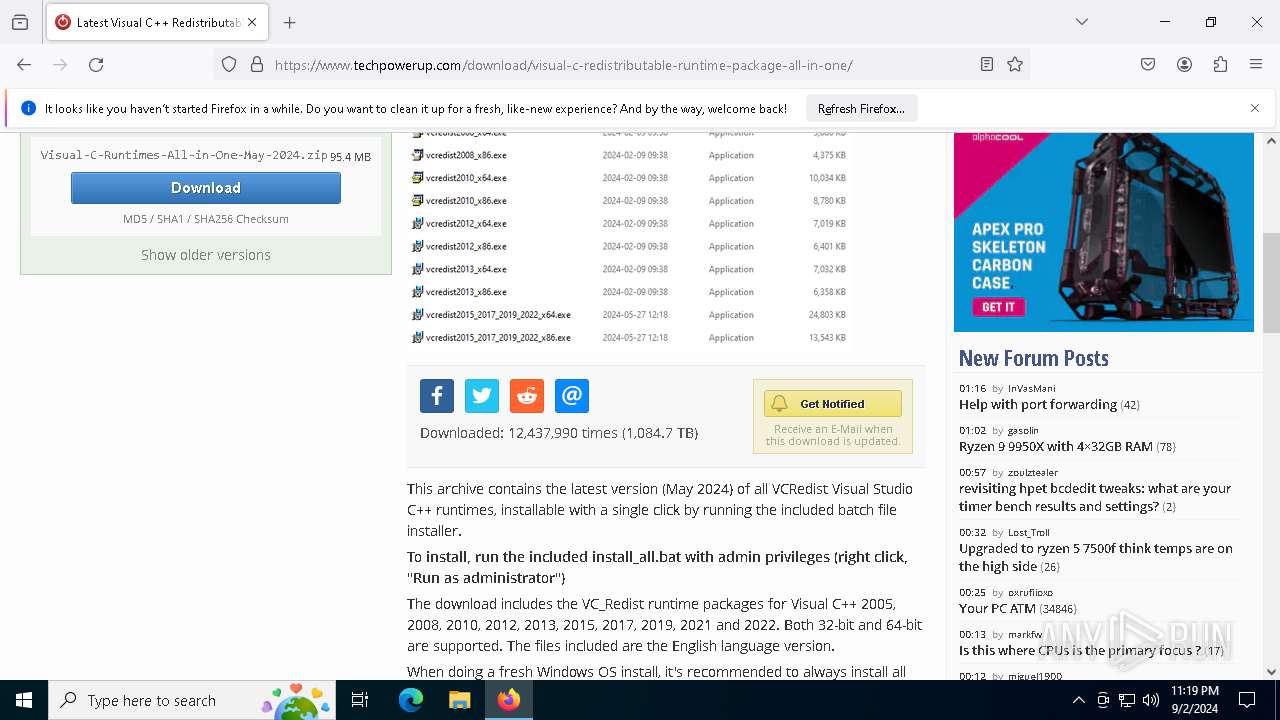The height and width of the screenshot is (720, 1280).
Task: Open volume control in system tray
Action: pos(1151,700)
